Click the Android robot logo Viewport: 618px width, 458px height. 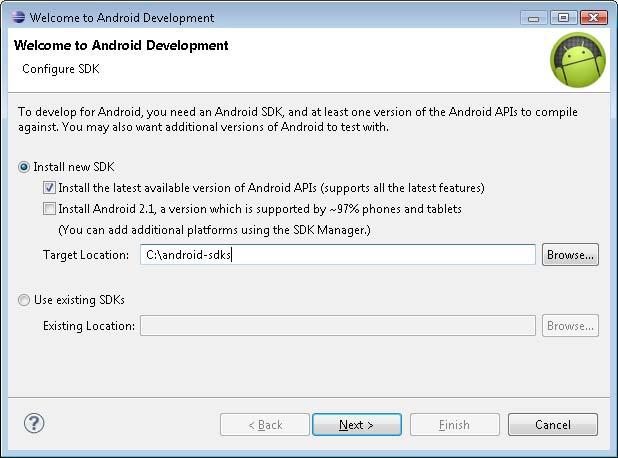(x=578, y=60)
